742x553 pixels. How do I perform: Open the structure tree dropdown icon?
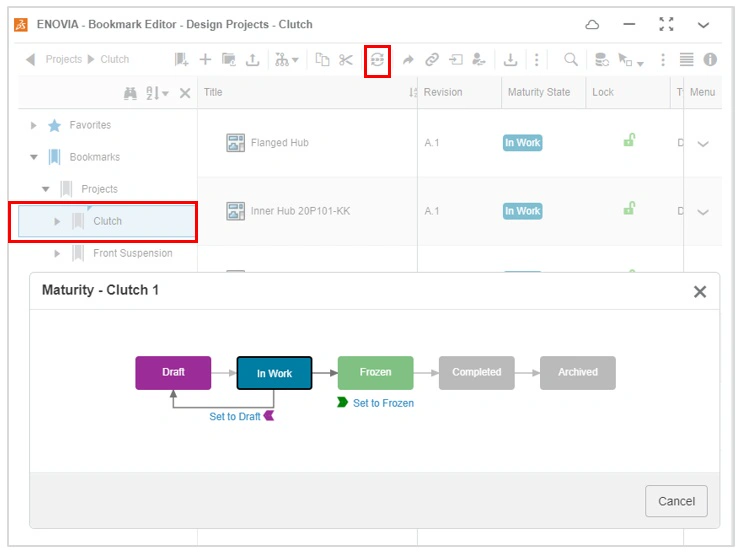[x=286, y=60]
